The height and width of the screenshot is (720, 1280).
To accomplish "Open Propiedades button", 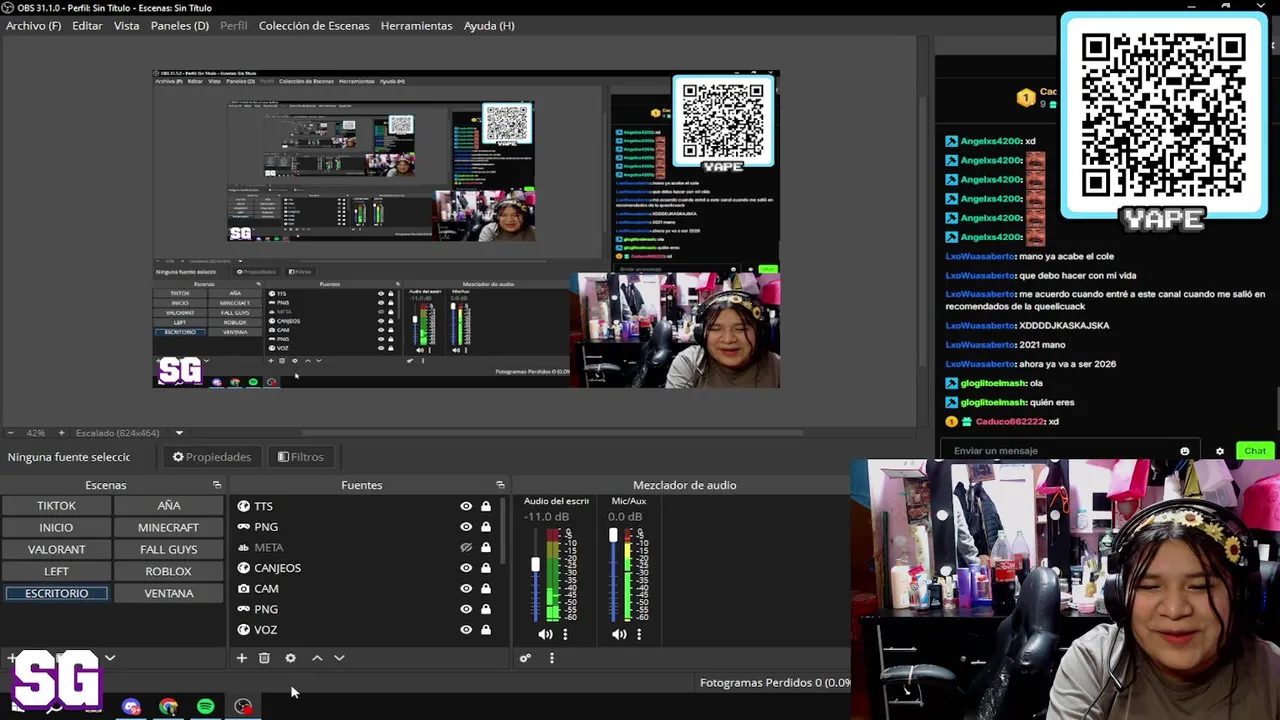I will tap(211, 457).
